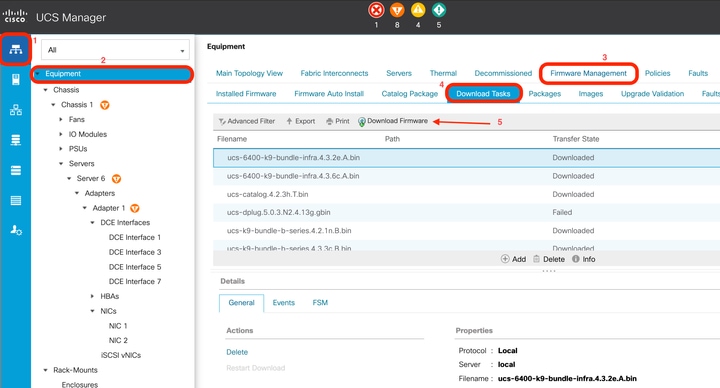This screenshot has height=388, width=720.
Task: Collapse the DCE Interfaces node
Action: point(93,223)
